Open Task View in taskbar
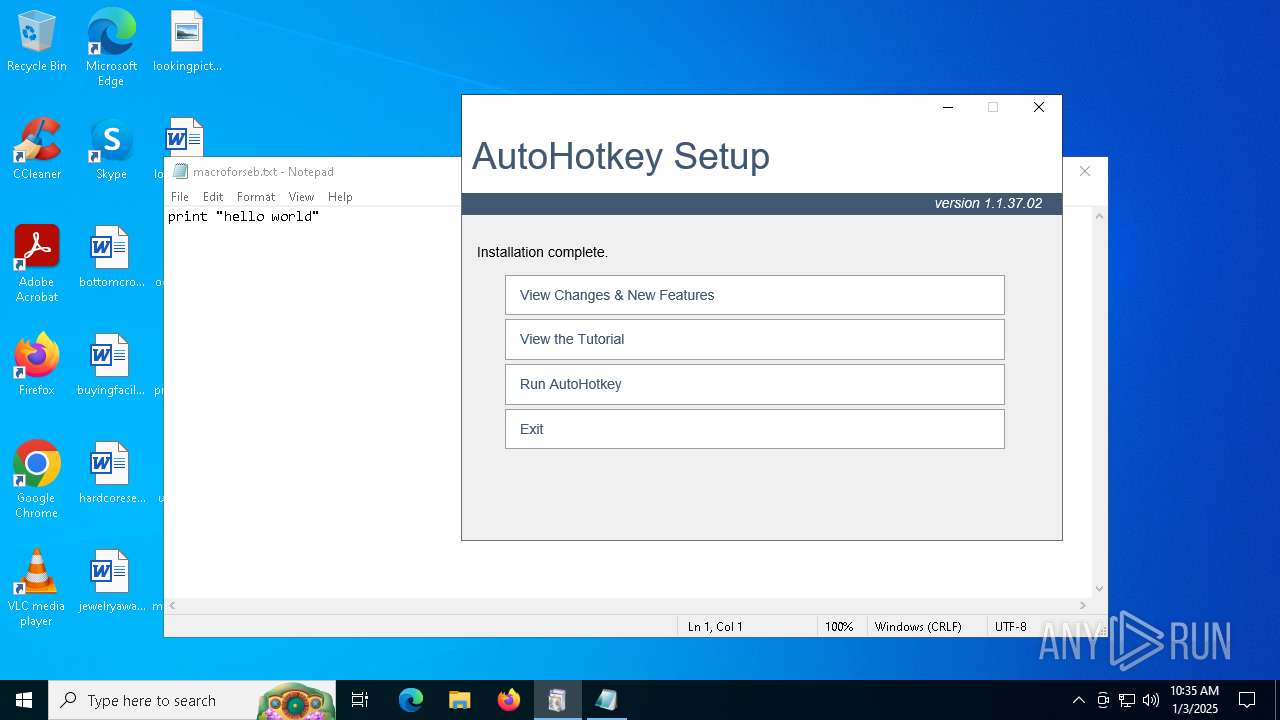 tap(360, 700)
